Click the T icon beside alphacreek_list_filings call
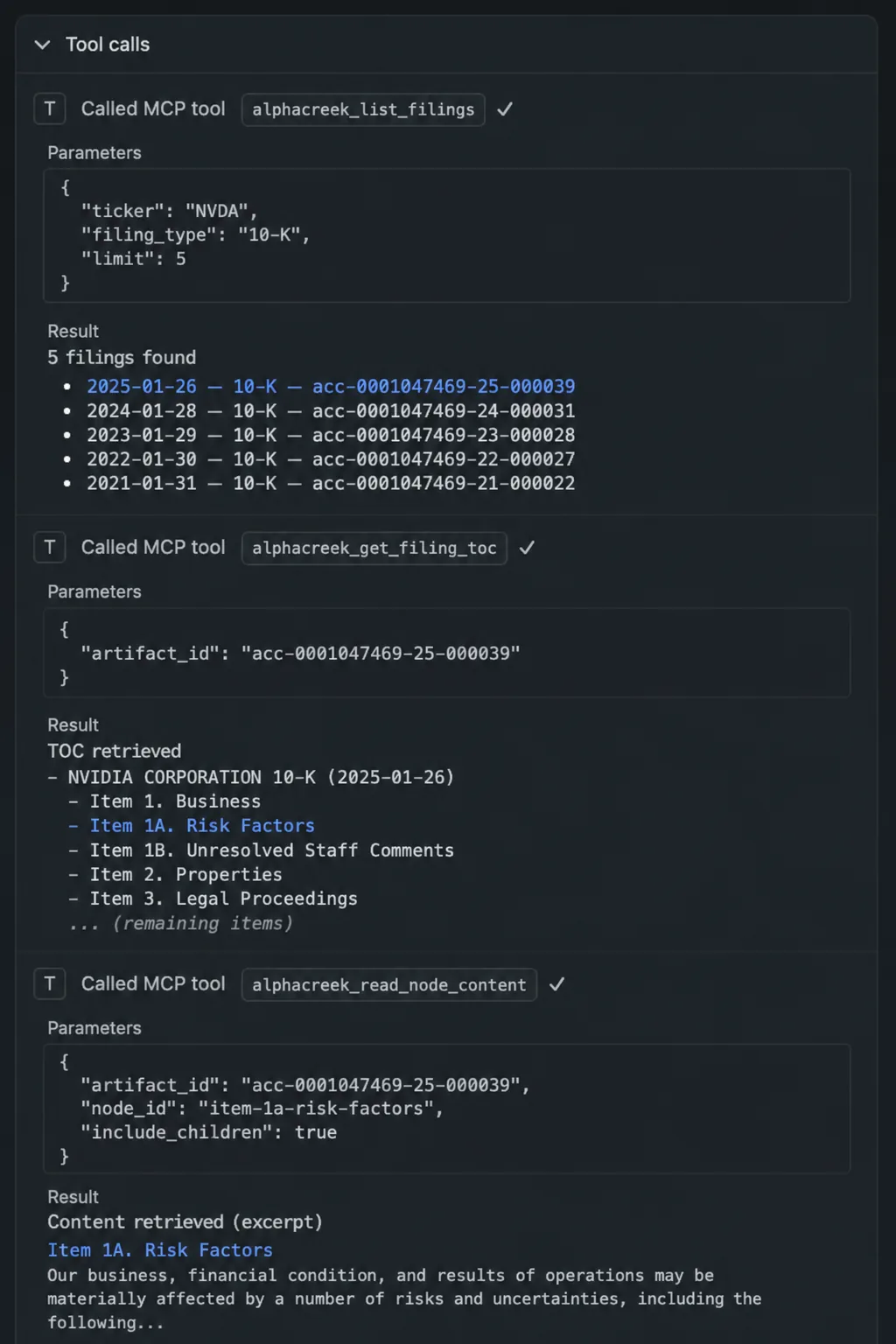Viewport: 896px width, 1344px height. click(50, 109)
